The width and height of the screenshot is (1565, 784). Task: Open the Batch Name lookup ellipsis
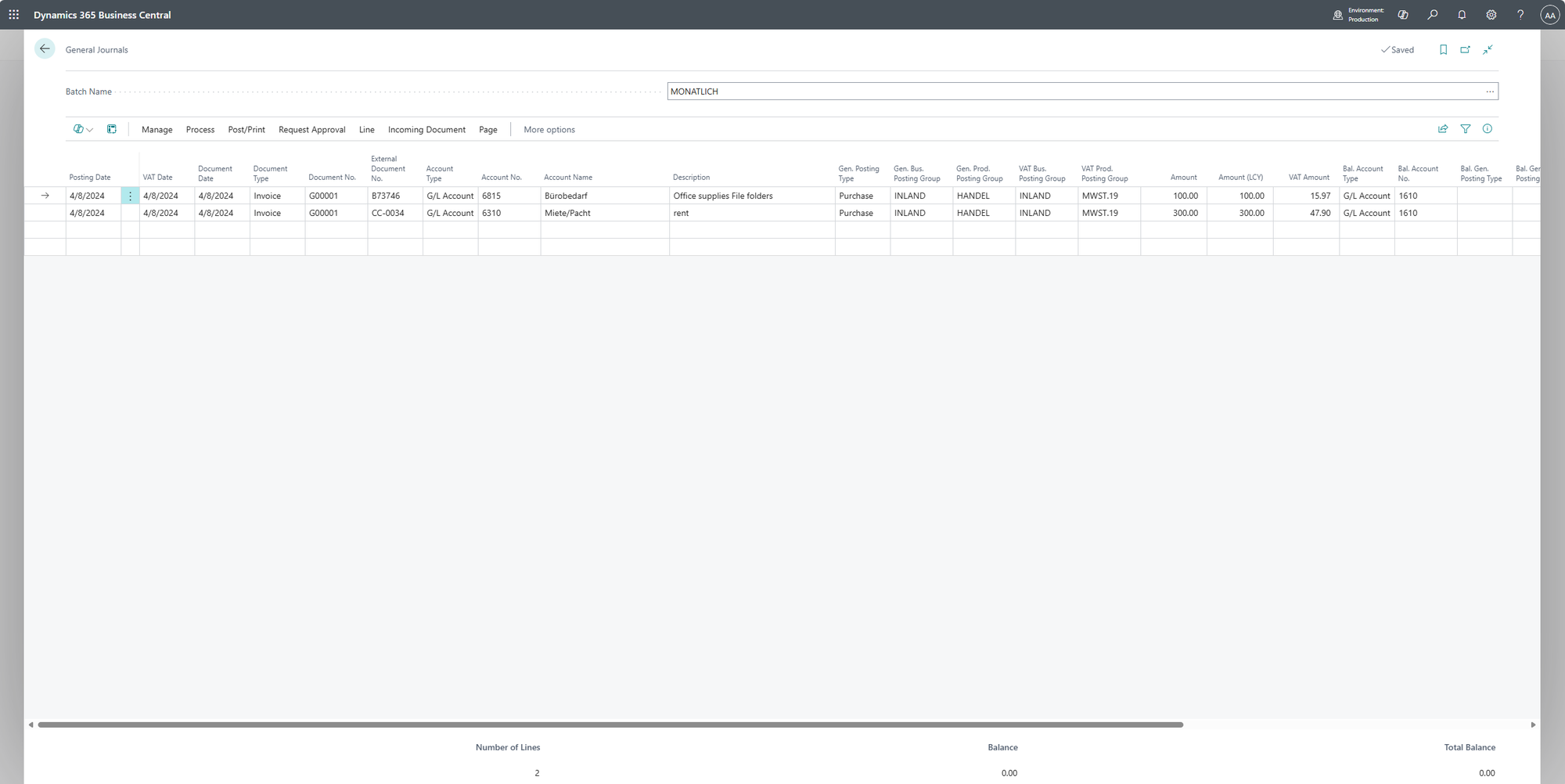click(x=1490, y=92)
